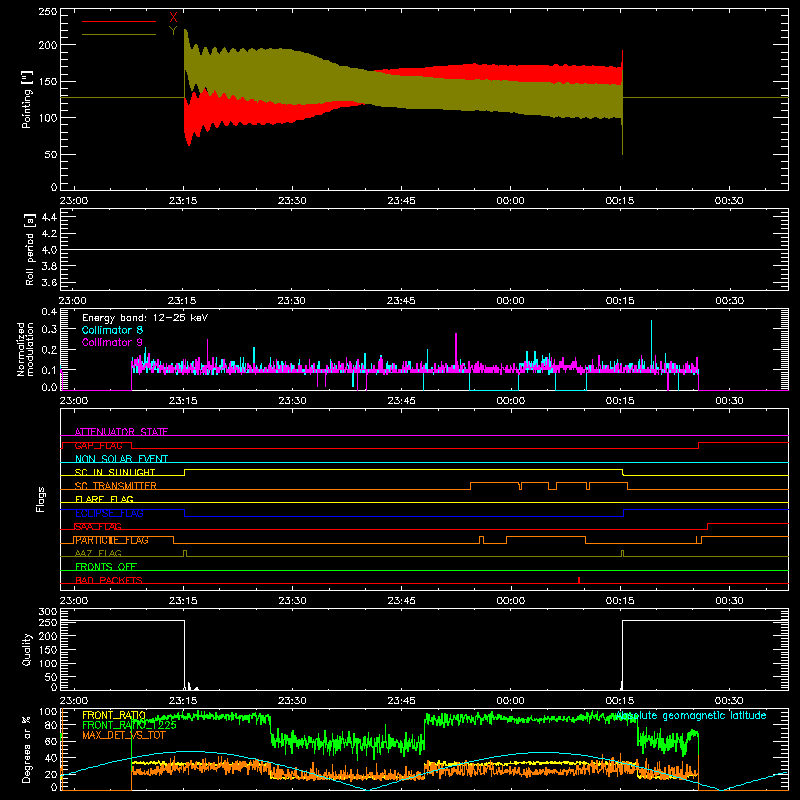Click the ATTENUATOR_STATE flag label

[x=121, y=432]
